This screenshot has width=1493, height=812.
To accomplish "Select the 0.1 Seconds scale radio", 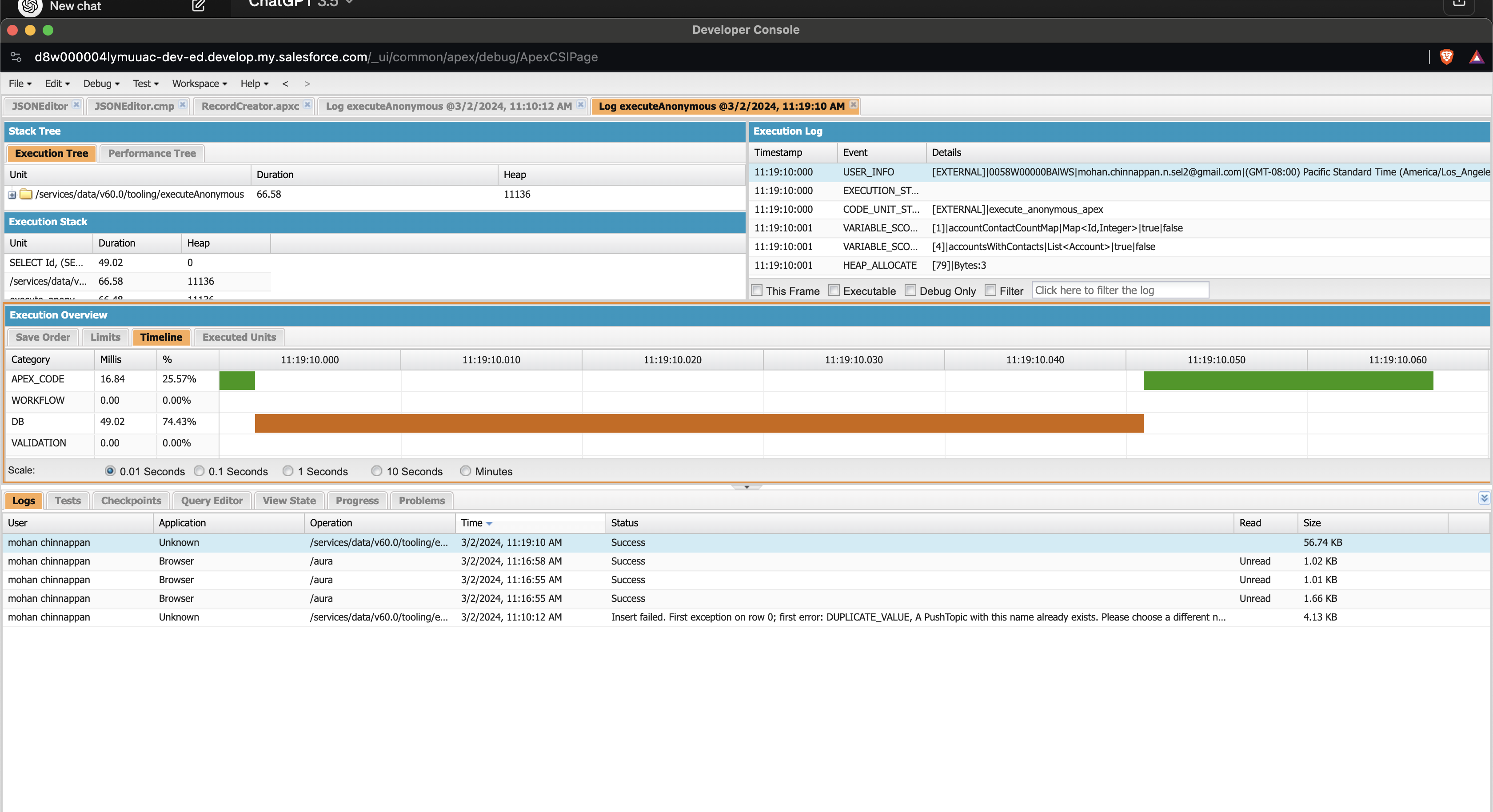I will pyautogui.click(x=200, y=471).
